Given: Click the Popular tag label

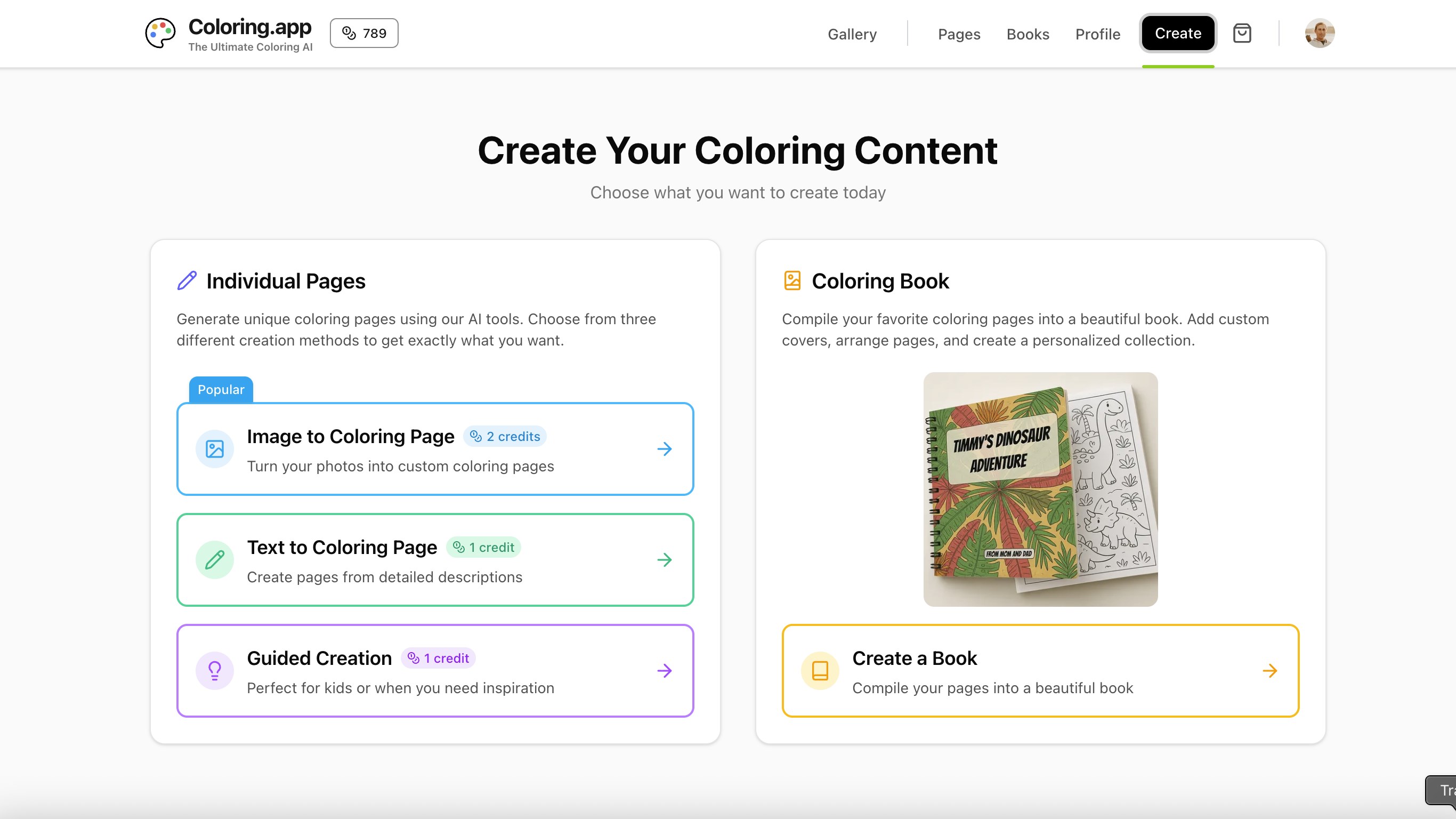Looking at the screenshot, I should click(221, 390).
